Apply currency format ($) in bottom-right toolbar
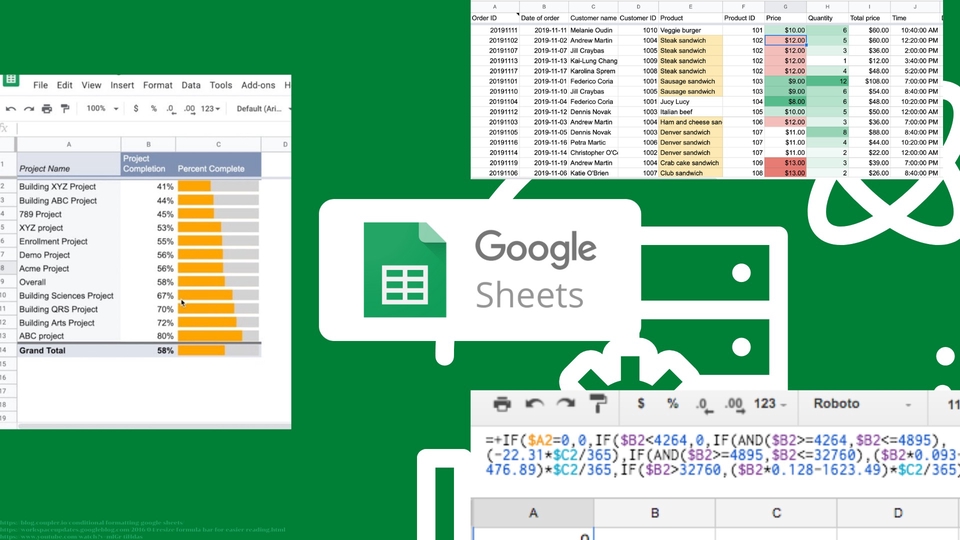This screenshot has width=960, height=540. tap(640, 403)
